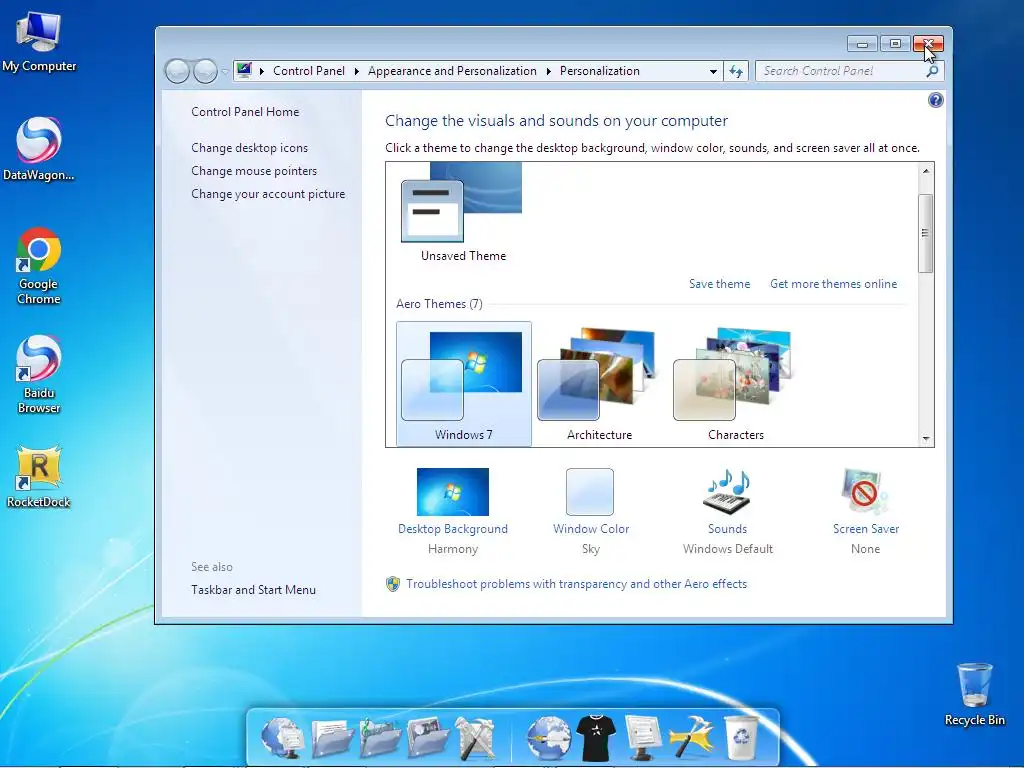Open Sounds link

tap(727, 529)
